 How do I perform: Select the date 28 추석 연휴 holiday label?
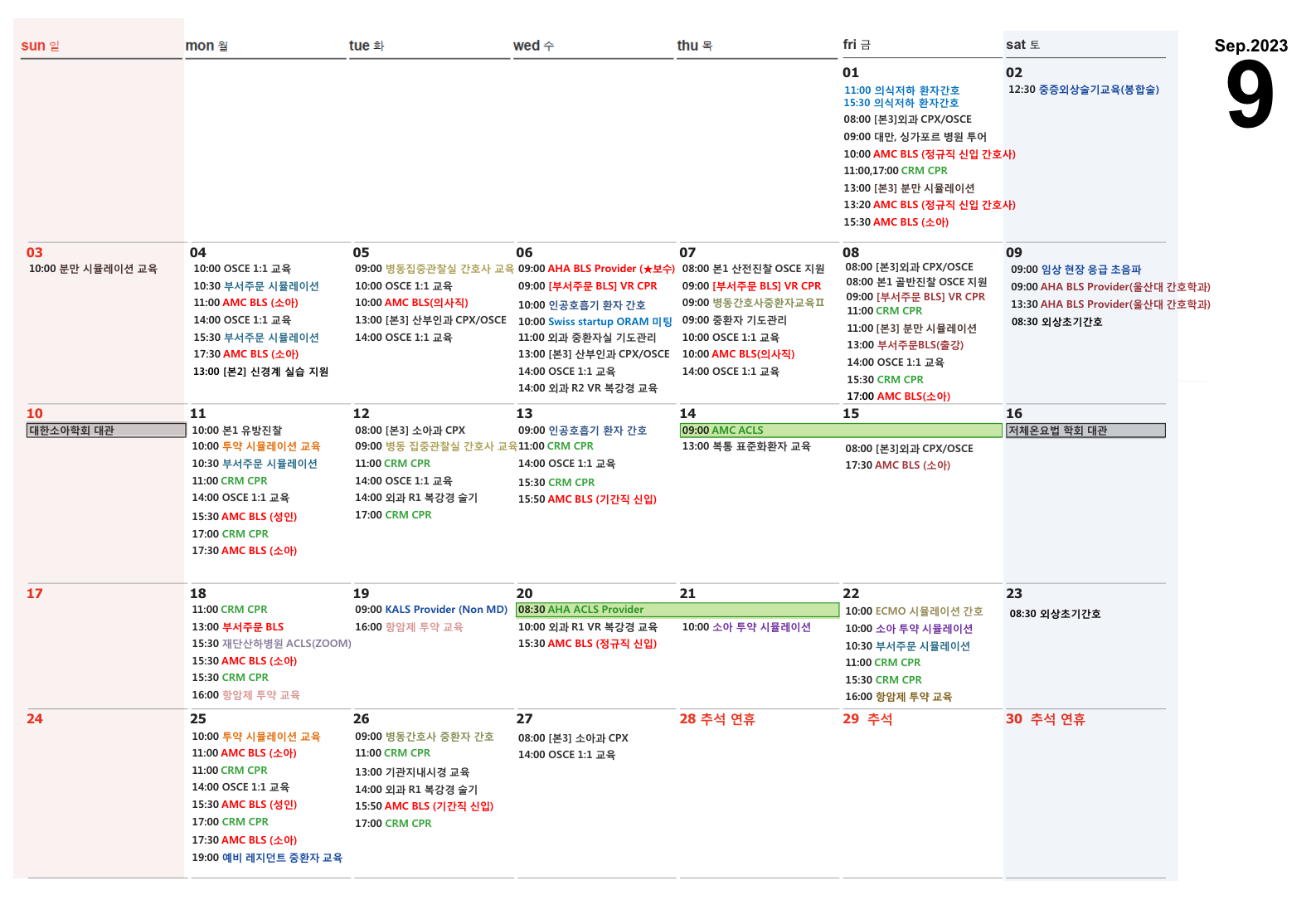717,719
